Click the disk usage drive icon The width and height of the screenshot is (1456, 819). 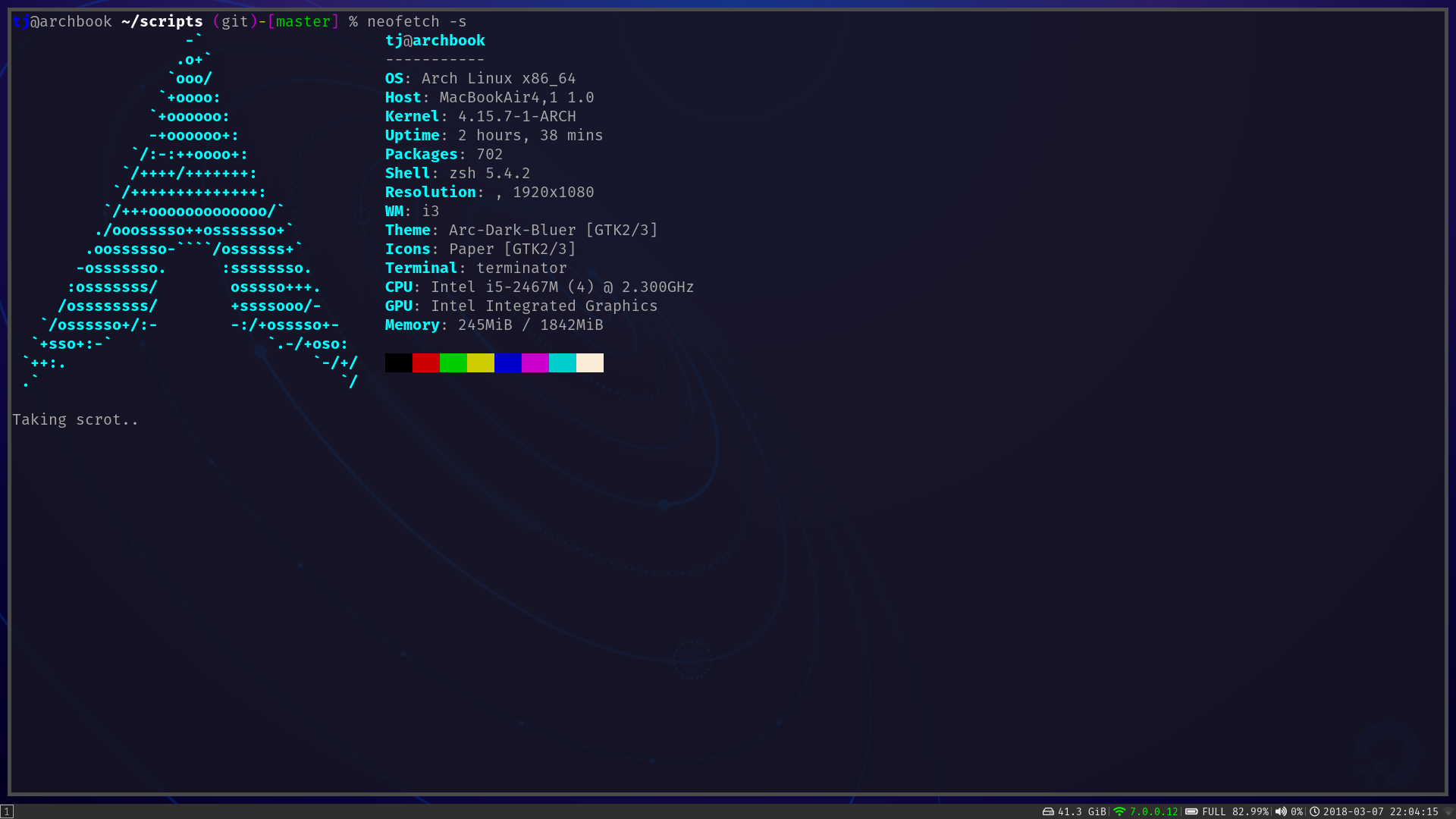pos(1048,811)
